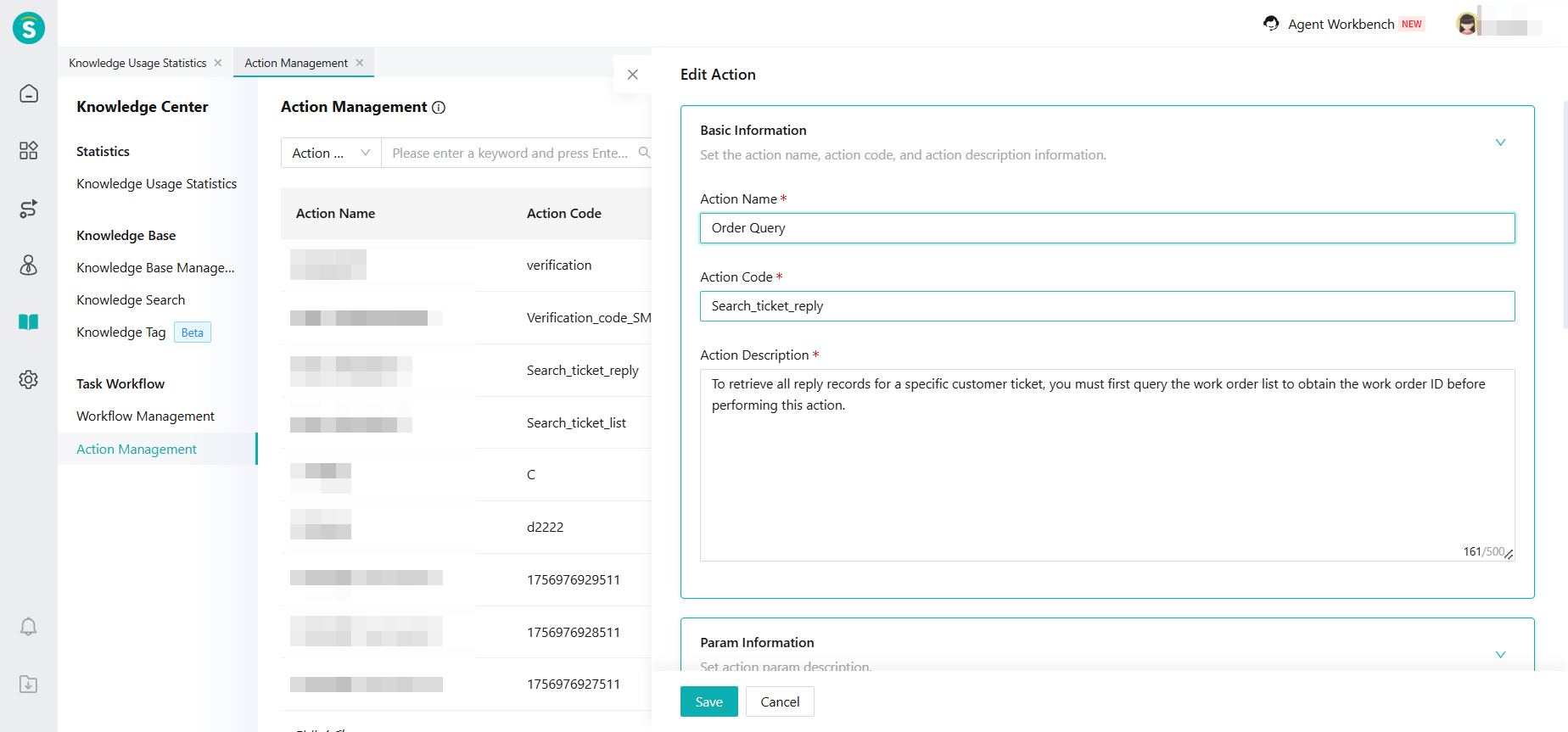Select the Knowledge Center book icon
The width and height of the screenshot is (1568, 732).
[x=29, y=322]
